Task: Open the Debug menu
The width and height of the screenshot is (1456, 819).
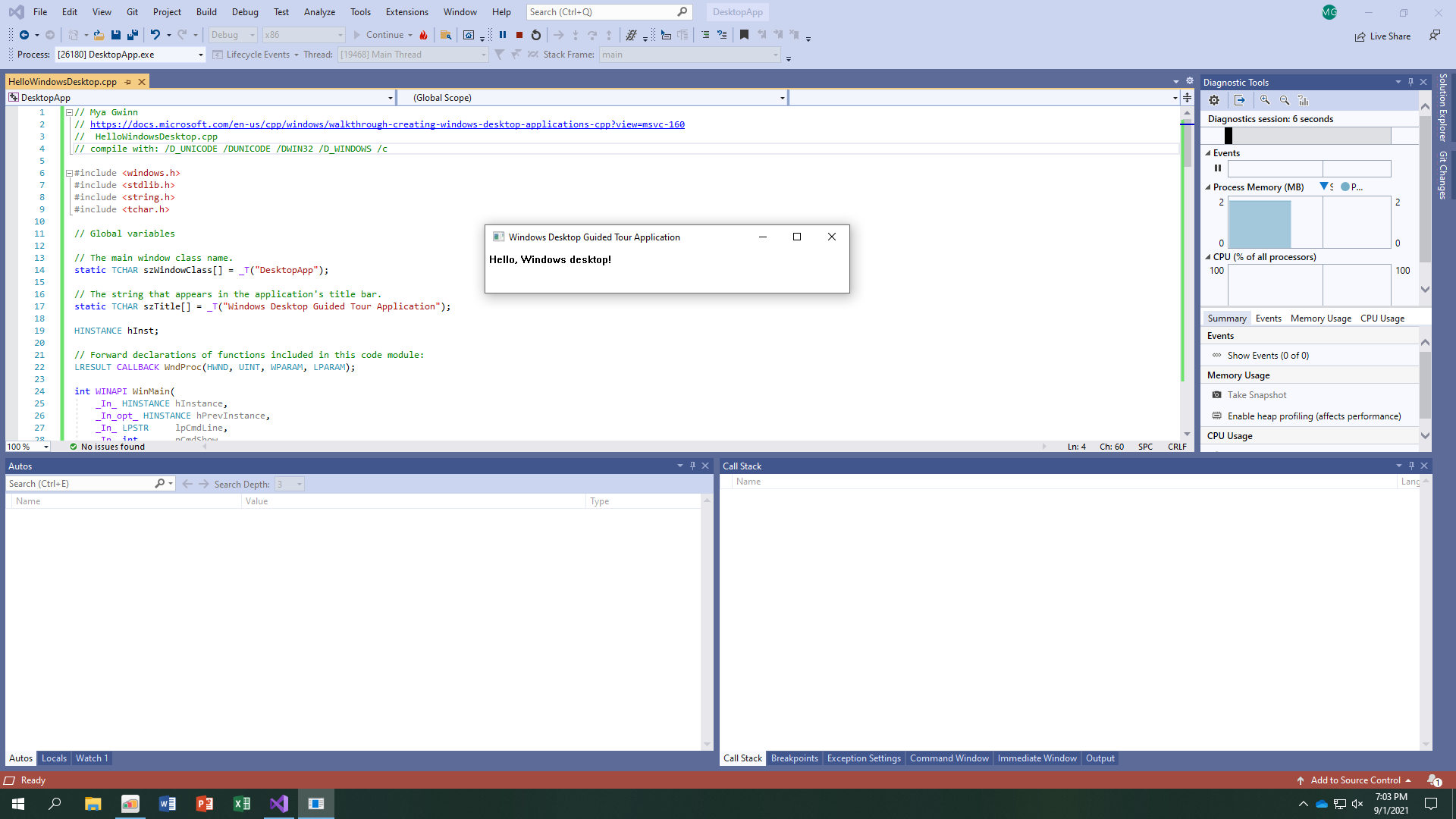Action: coord(245,11)
